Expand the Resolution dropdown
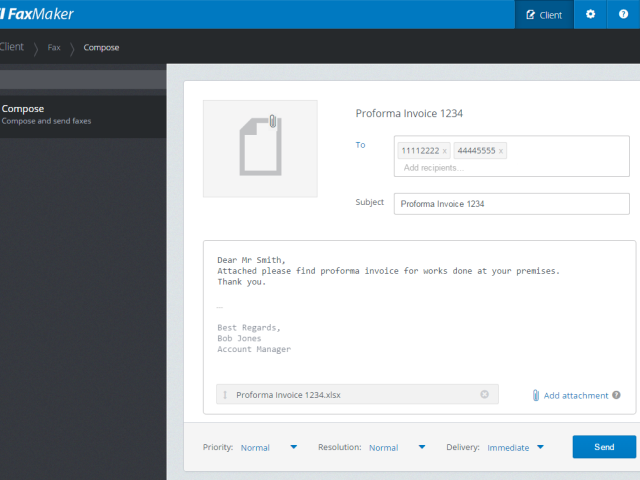The width and height of the screenshot is (640, 480). [x=422, y=447]
